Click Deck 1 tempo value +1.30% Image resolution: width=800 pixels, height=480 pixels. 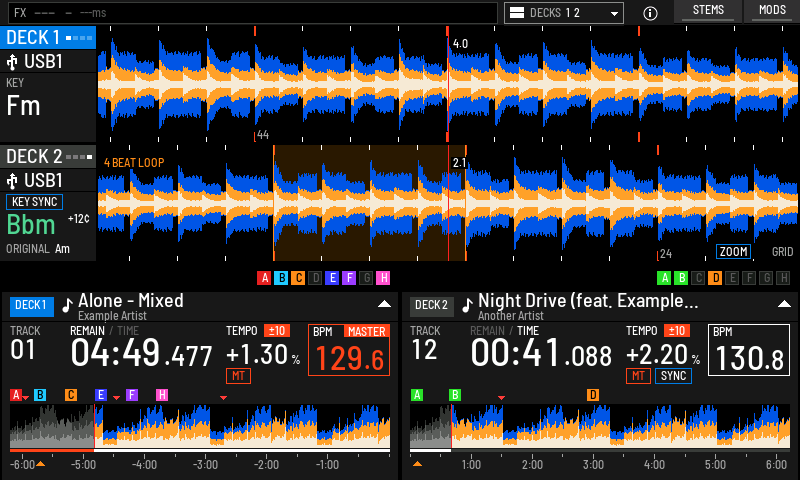pyautogui.click(x=263, y=355)
